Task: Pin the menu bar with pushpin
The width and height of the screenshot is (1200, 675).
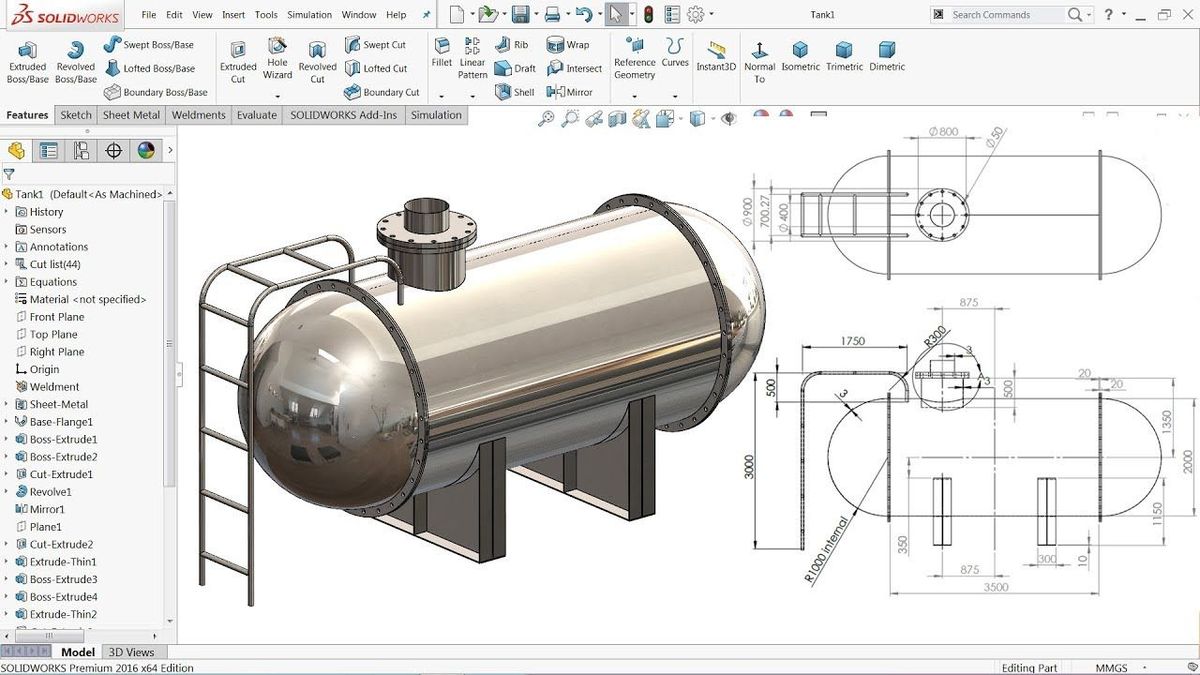Action: [x=427, y=15]
